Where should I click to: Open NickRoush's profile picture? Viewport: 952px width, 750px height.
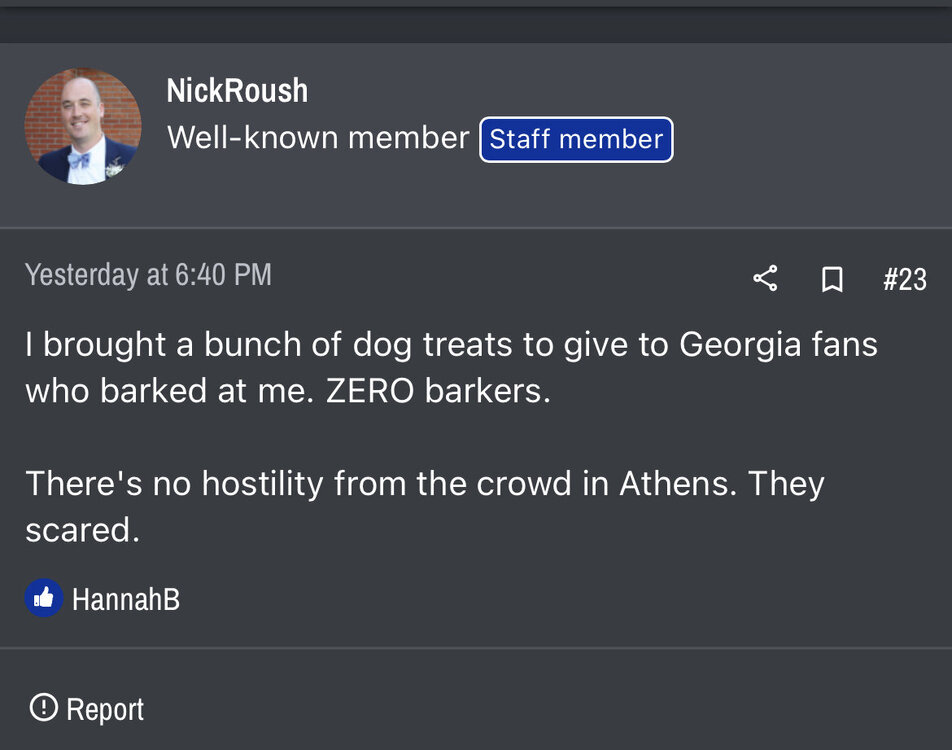pos(83,126)
